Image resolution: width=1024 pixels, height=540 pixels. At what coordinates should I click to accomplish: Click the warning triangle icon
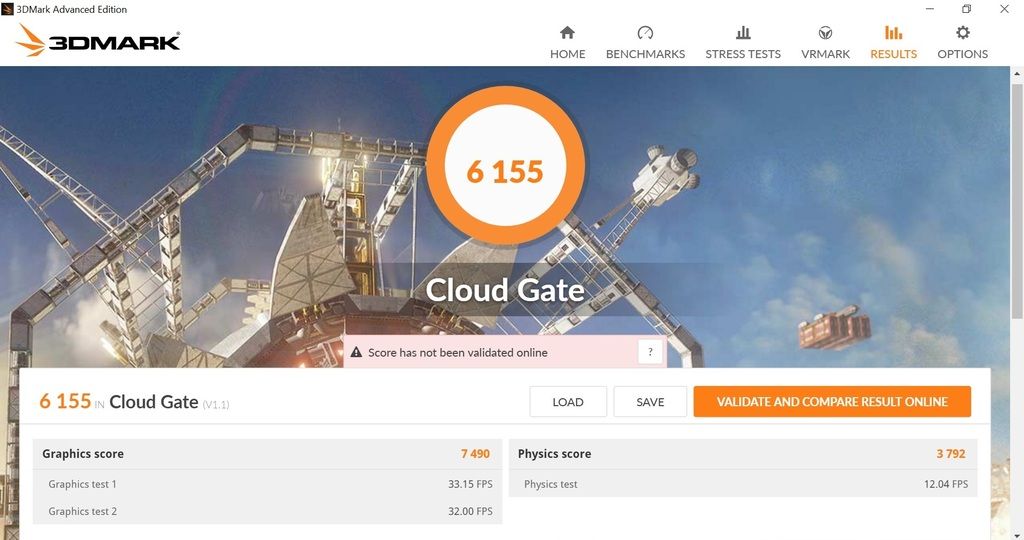point(356,353)
